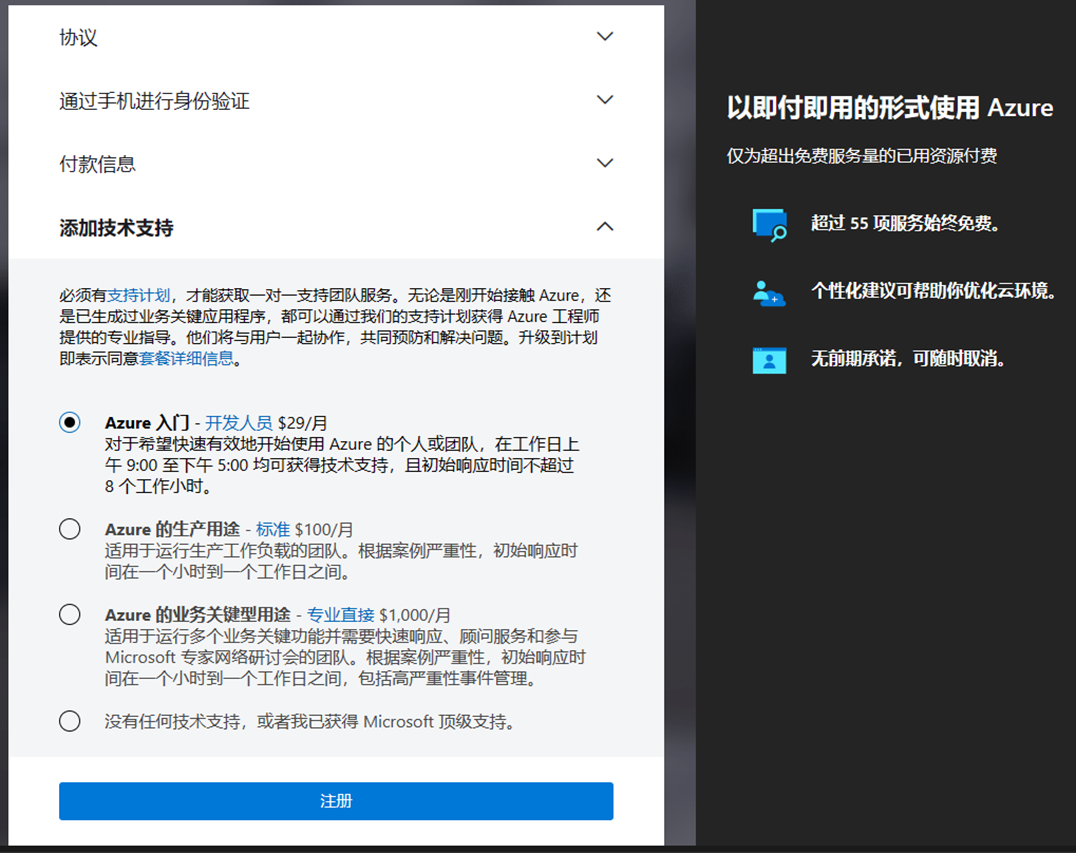Expand the 协议 section

pyautogui.click(x=604, y=35)
